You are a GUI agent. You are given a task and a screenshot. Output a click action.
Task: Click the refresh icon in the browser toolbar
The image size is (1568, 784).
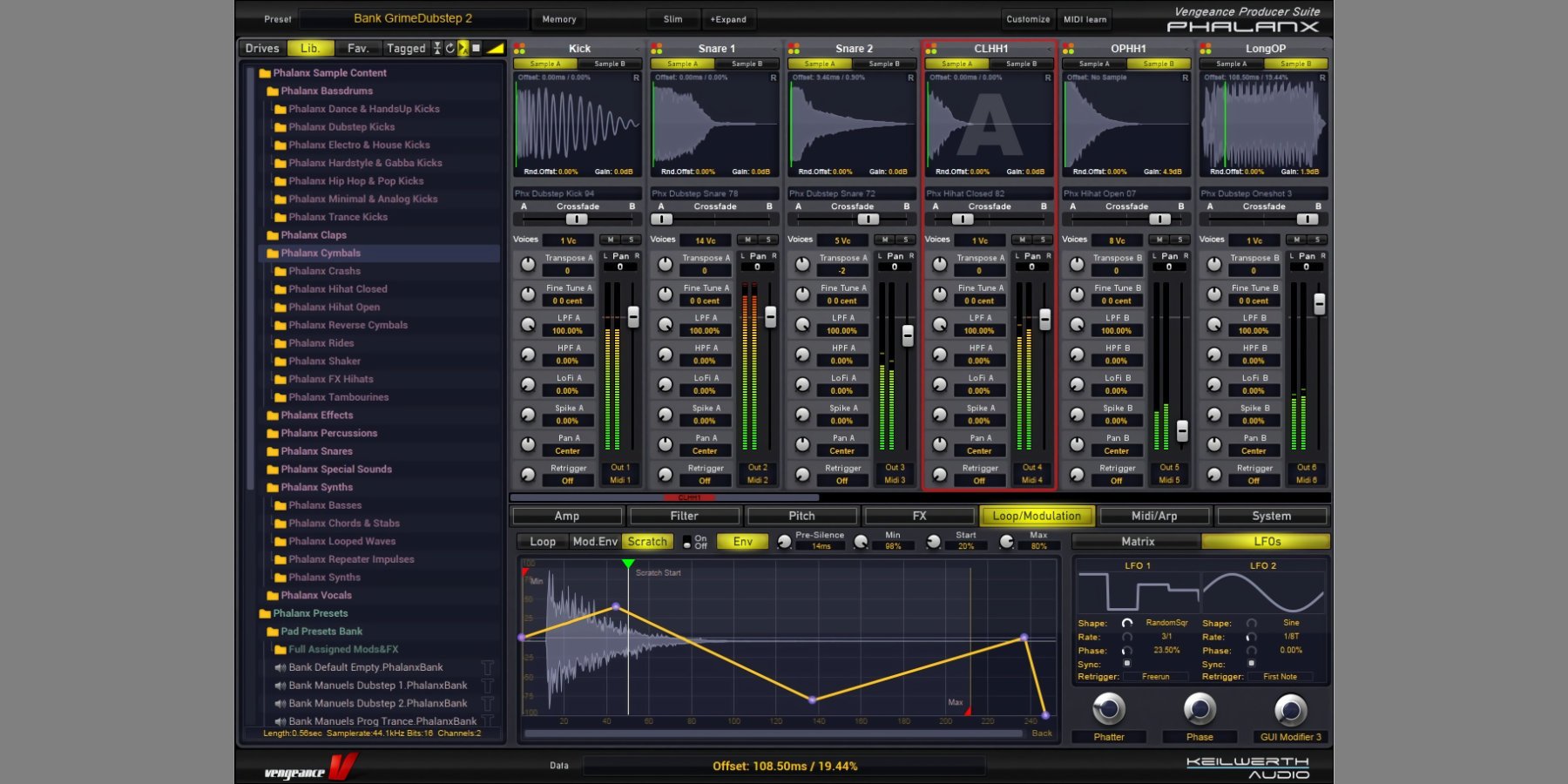click(x=449, y=48)
